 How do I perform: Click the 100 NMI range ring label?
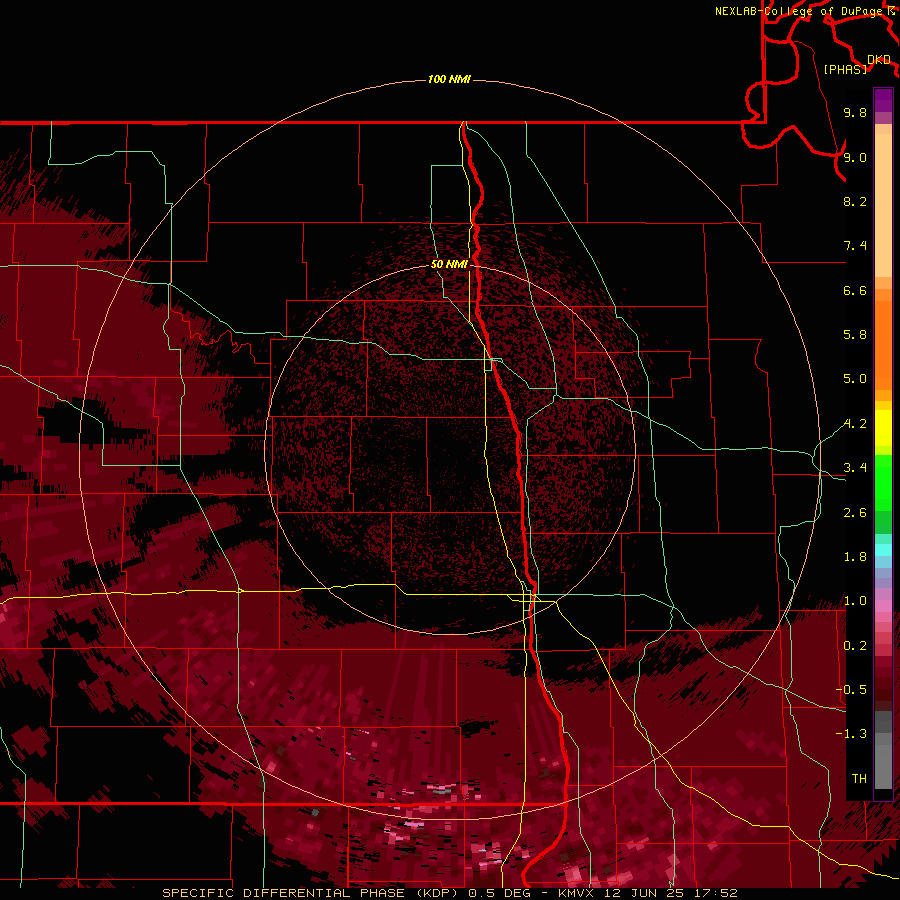449,79
